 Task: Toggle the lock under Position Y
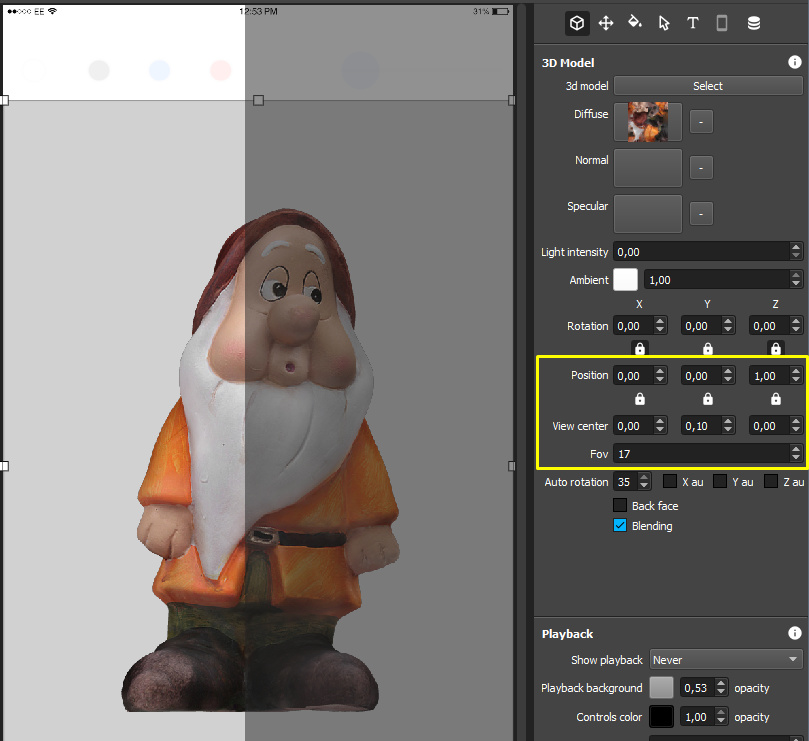pyautogui.click(x=708, y=399)
